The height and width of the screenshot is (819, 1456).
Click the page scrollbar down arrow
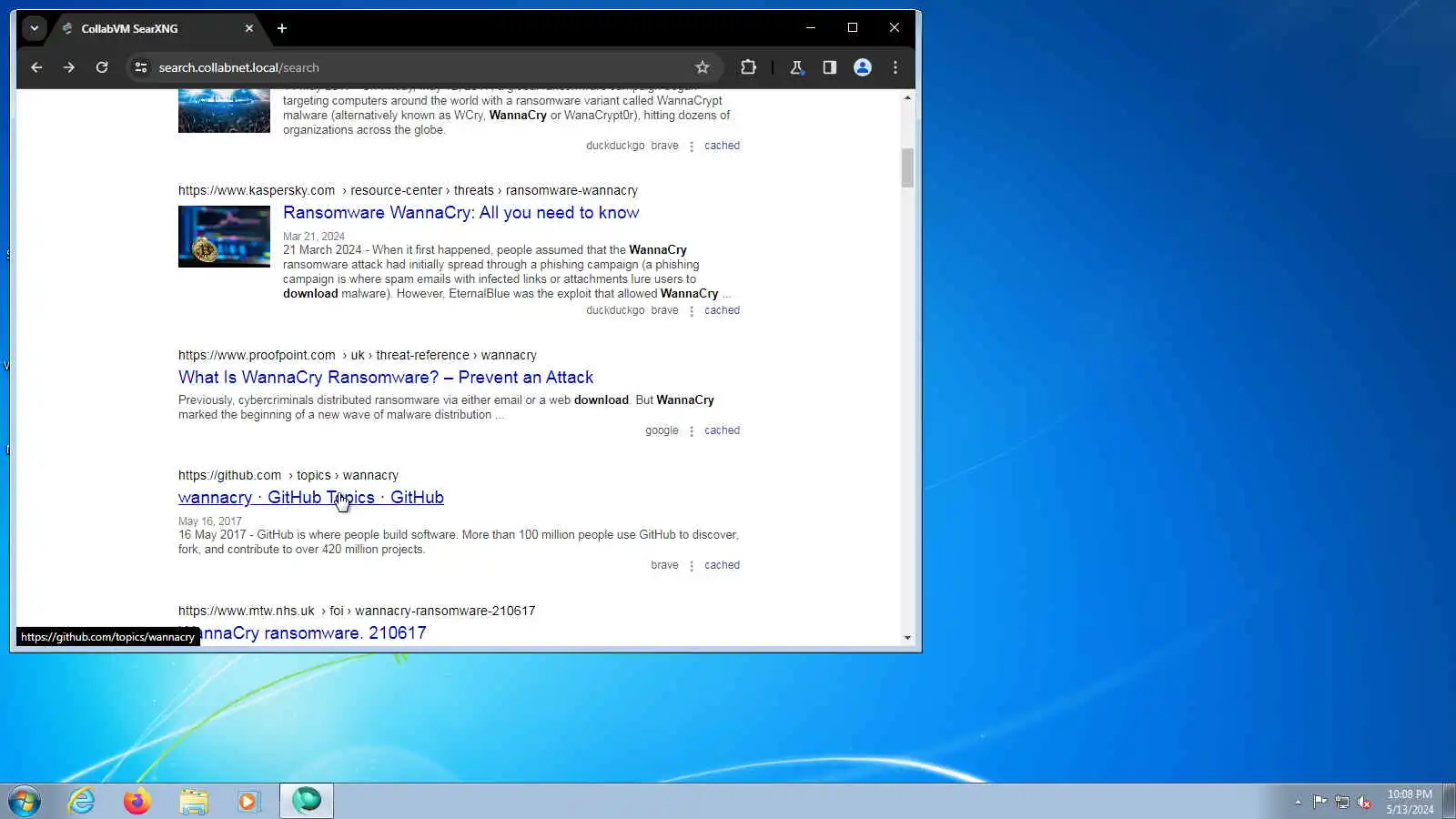coord(907,638)
